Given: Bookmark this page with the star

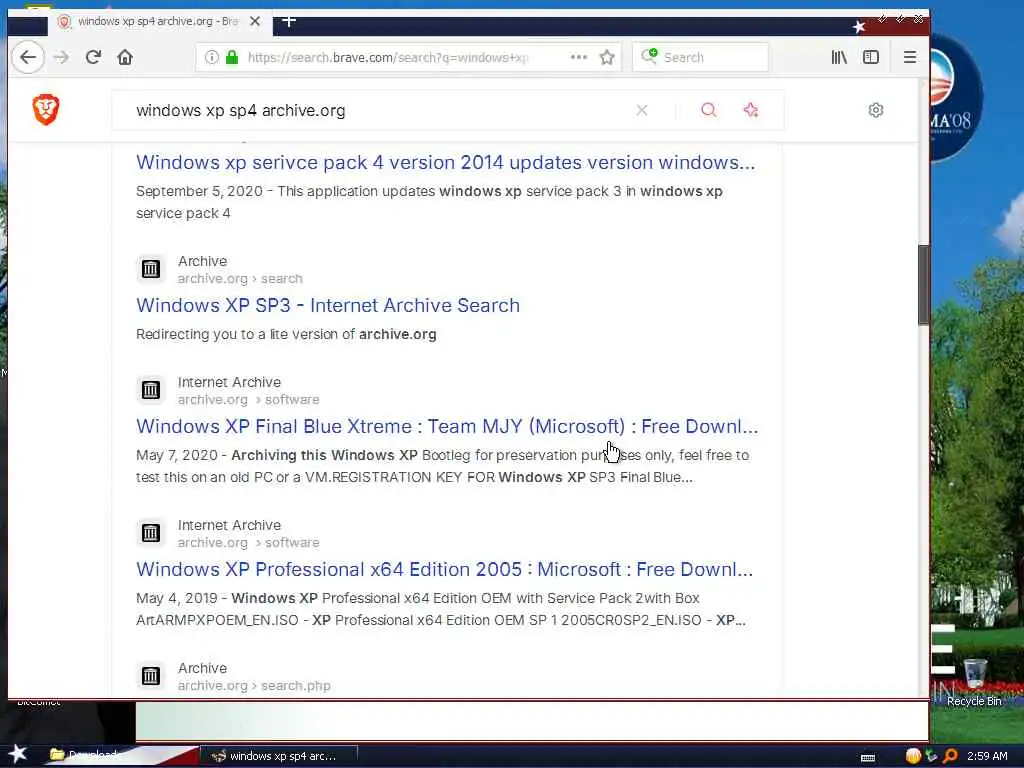Looking at the screenshot, I should [607, 57].
